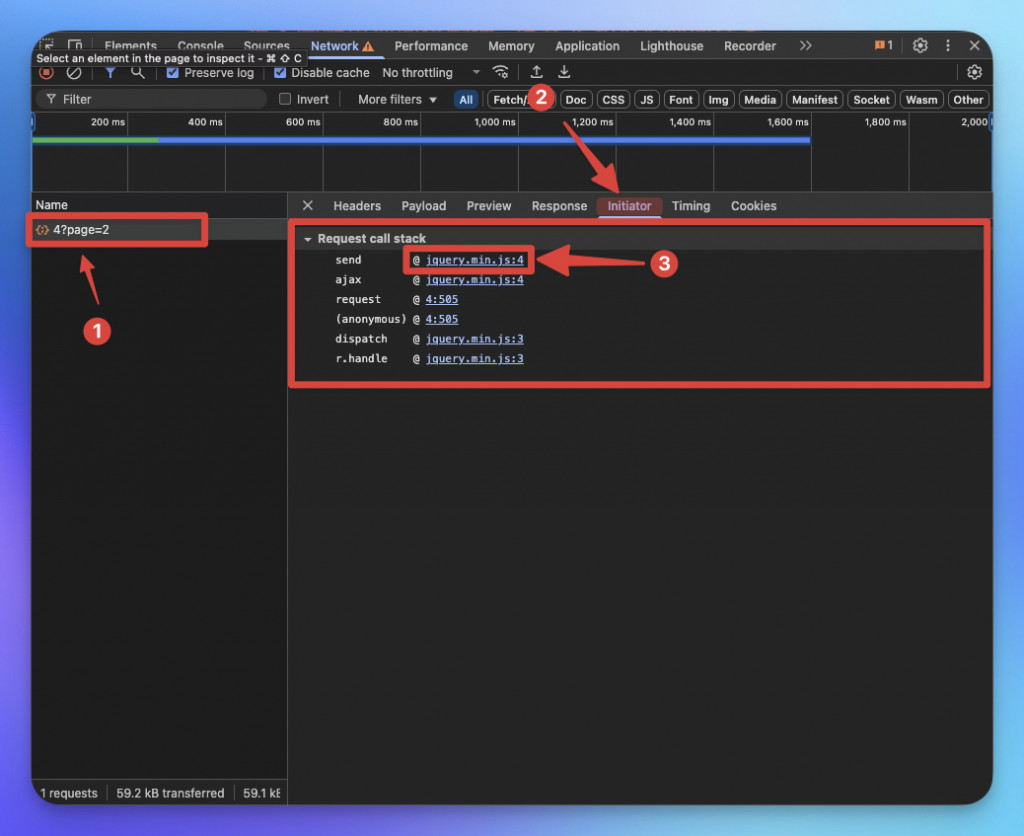Filter requests by Other type
This screenshot has height=836, width=1024.
[968, 100]
